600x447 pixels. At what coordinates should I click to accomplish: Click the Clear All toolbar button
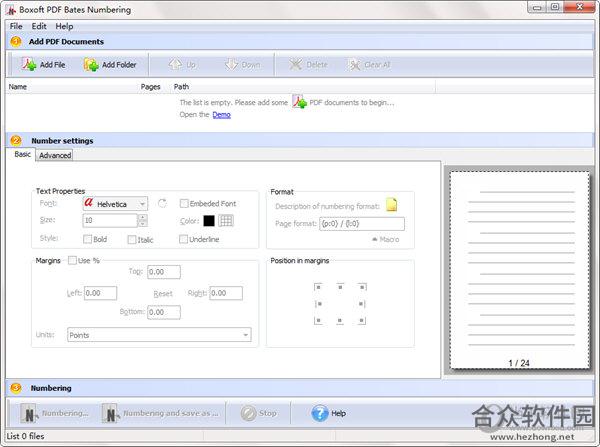coord(370,64)
